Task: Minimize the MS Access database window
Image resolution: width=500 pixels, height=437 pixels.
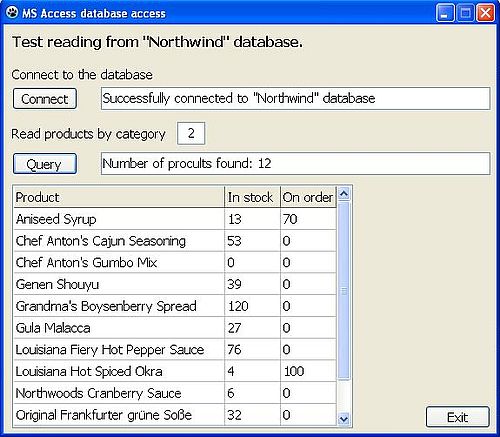Action: [x=445, y=13]
